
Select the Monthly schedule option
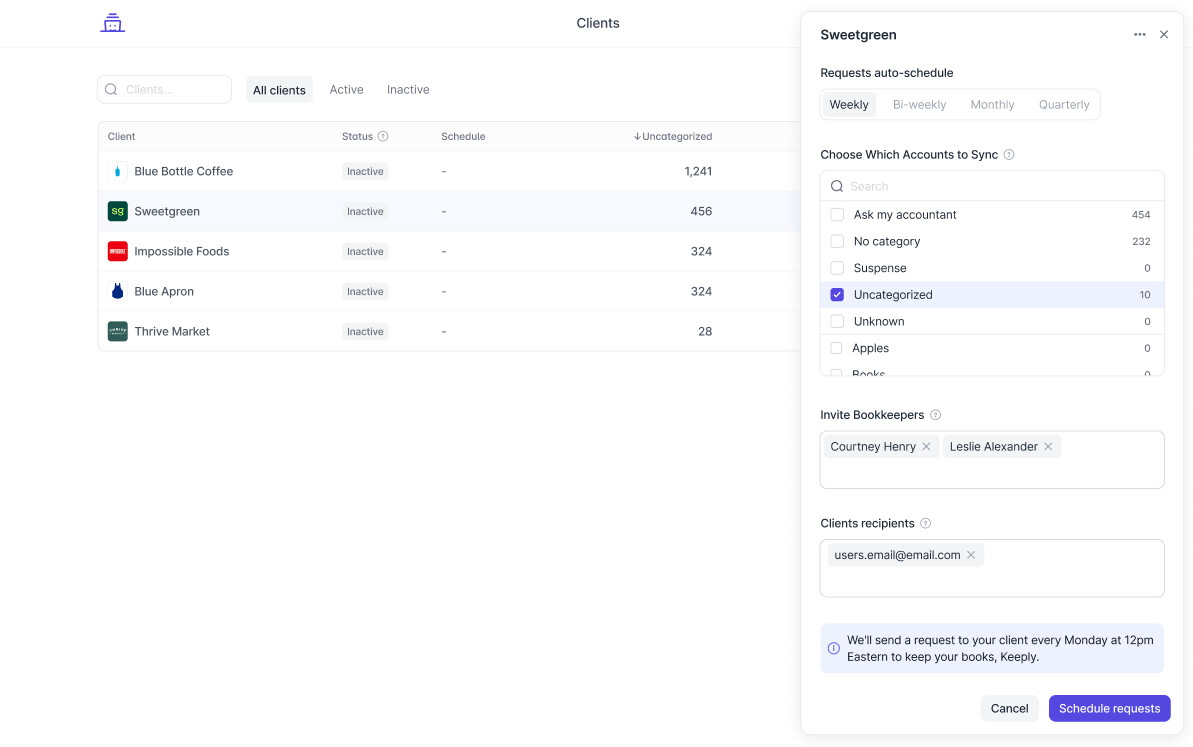pos(992,105)
